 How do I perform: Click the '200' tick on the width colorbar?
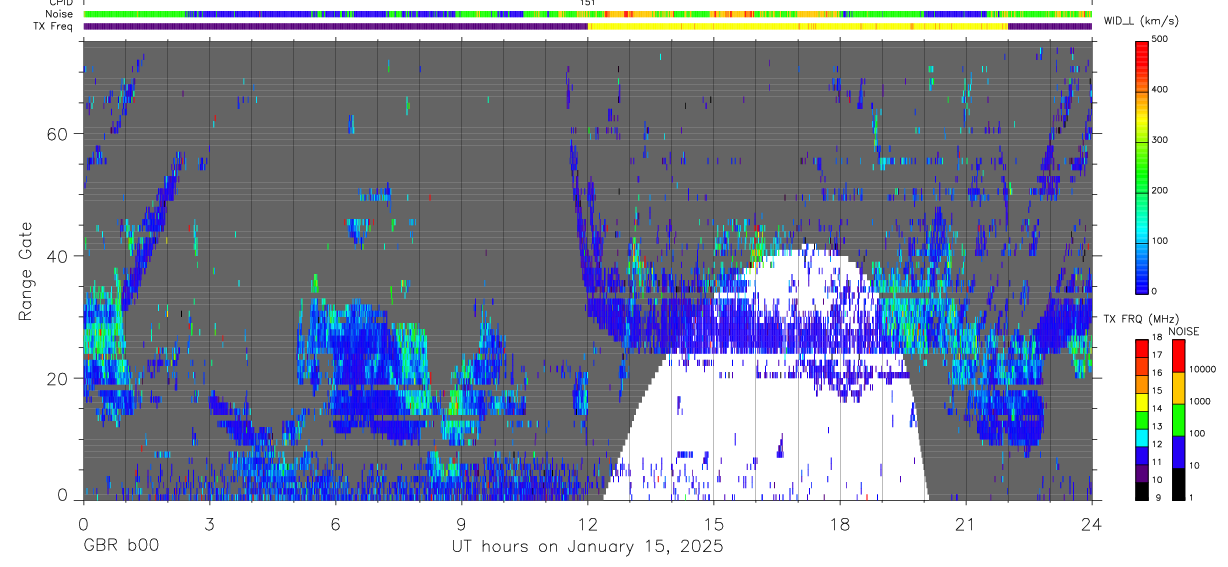click(1161, 191)
